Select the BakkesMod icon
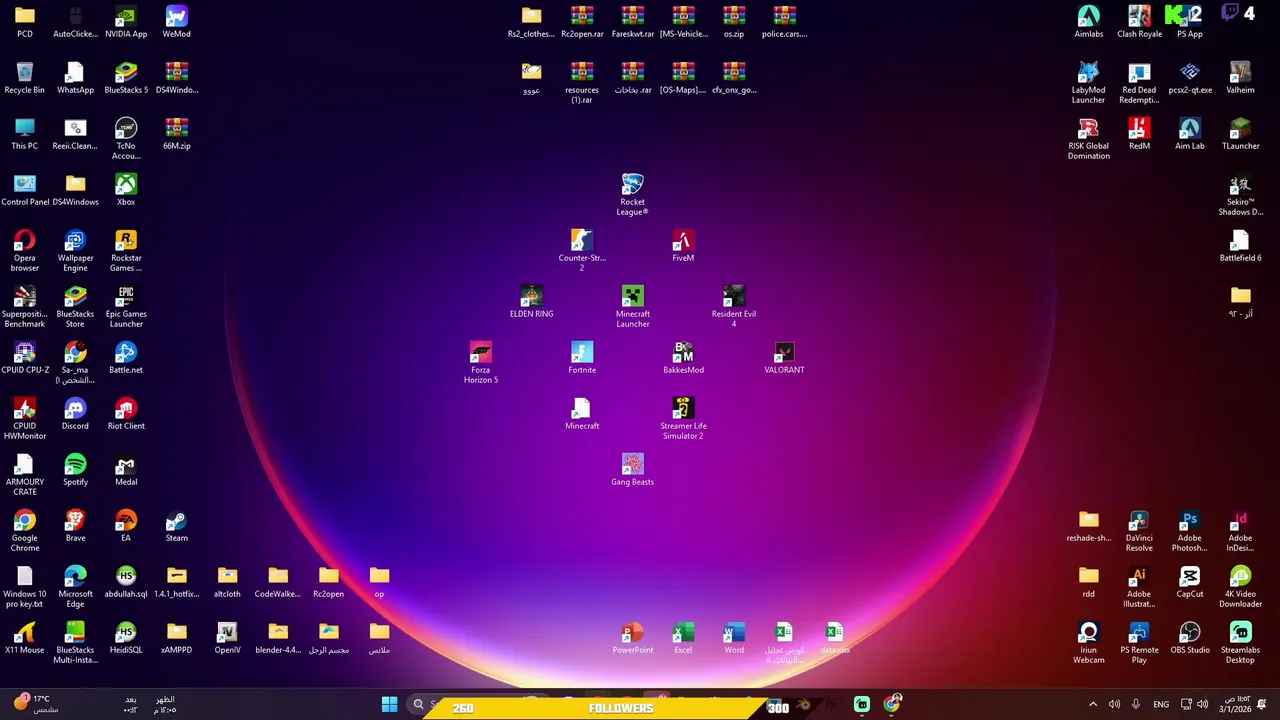 (x=683, y=358)
